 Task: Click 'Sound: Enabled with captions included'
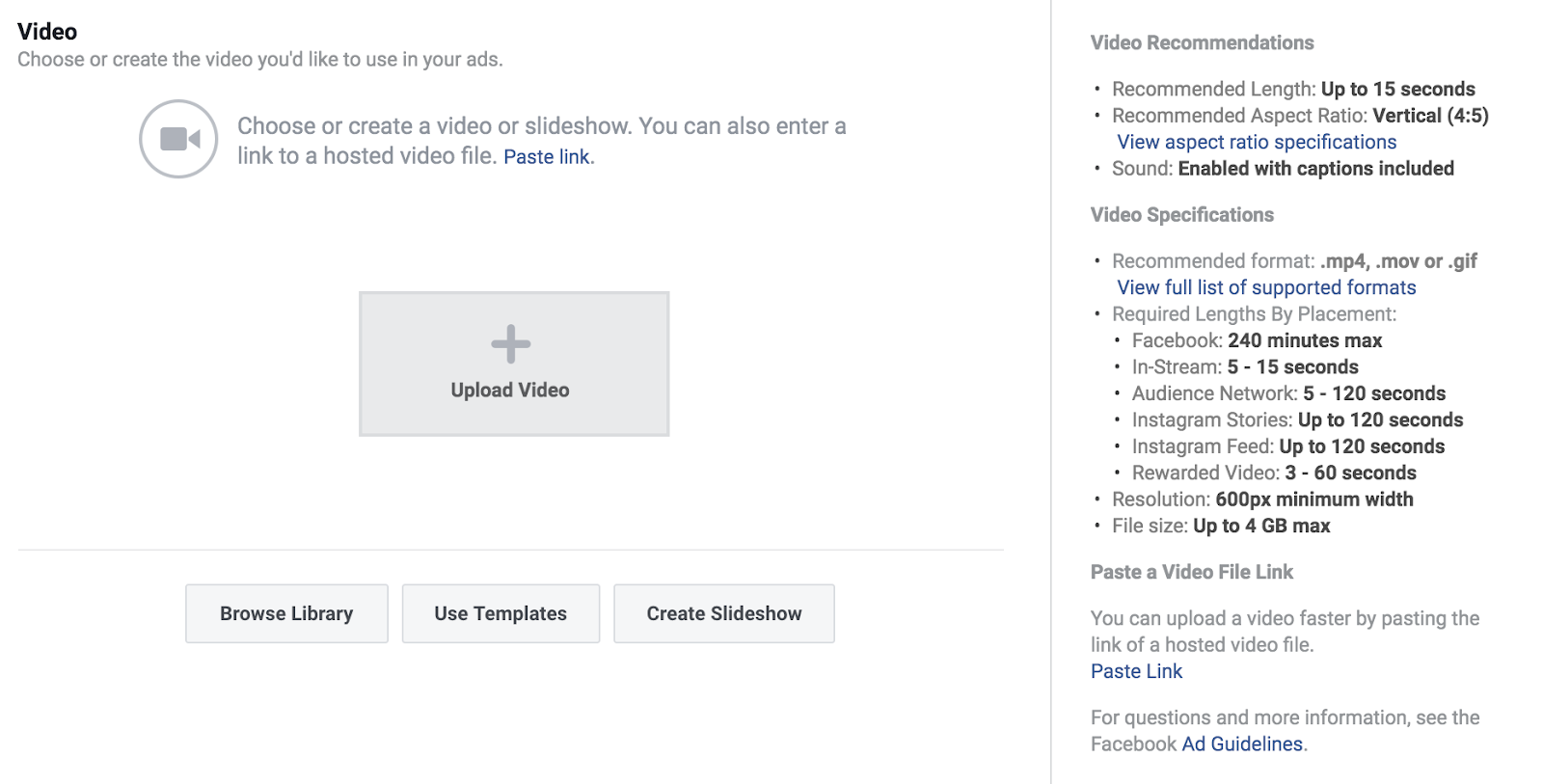tap(1283, 169)
